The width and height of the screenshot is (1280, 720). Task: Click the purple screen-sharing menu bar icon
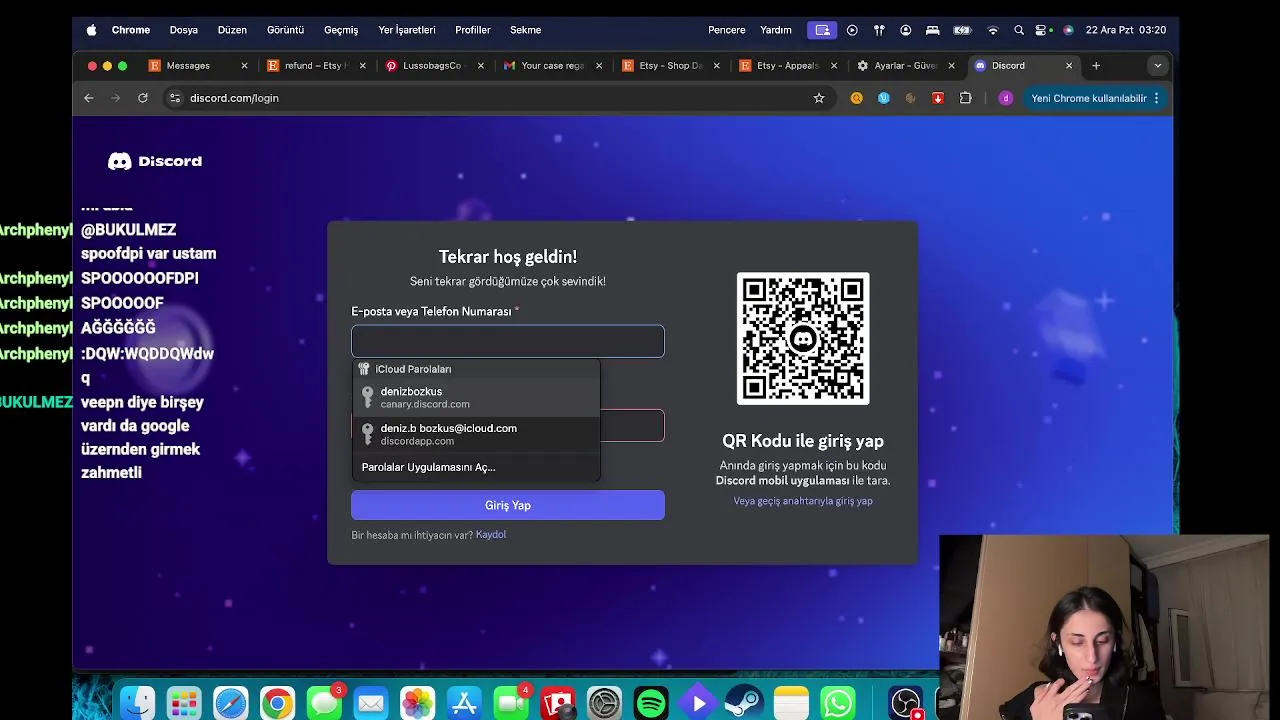tap(822, 30)
